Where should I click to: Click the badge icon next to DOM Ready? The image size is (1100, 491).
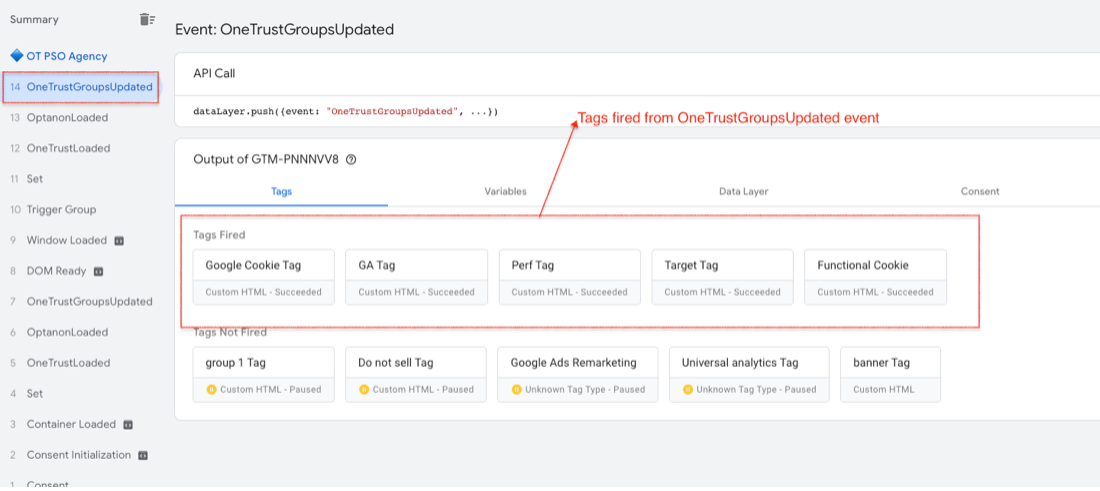click(99, 271)
